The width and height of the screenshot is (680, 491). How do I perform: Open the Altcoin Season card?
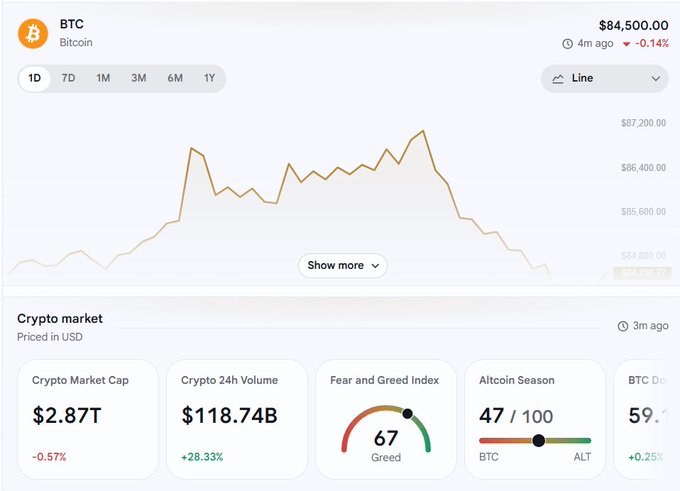tap(535, 419)
